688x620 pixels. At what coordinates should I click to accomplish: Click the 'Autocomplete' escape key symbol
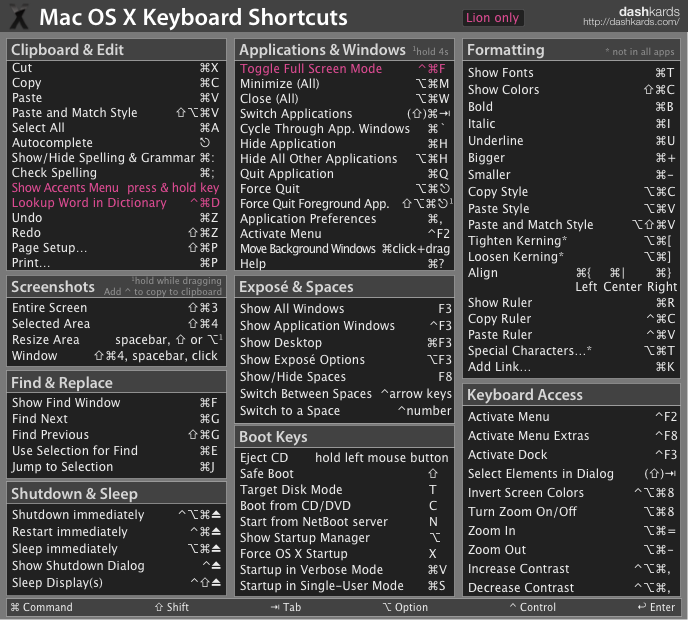(x=205, y=142)
